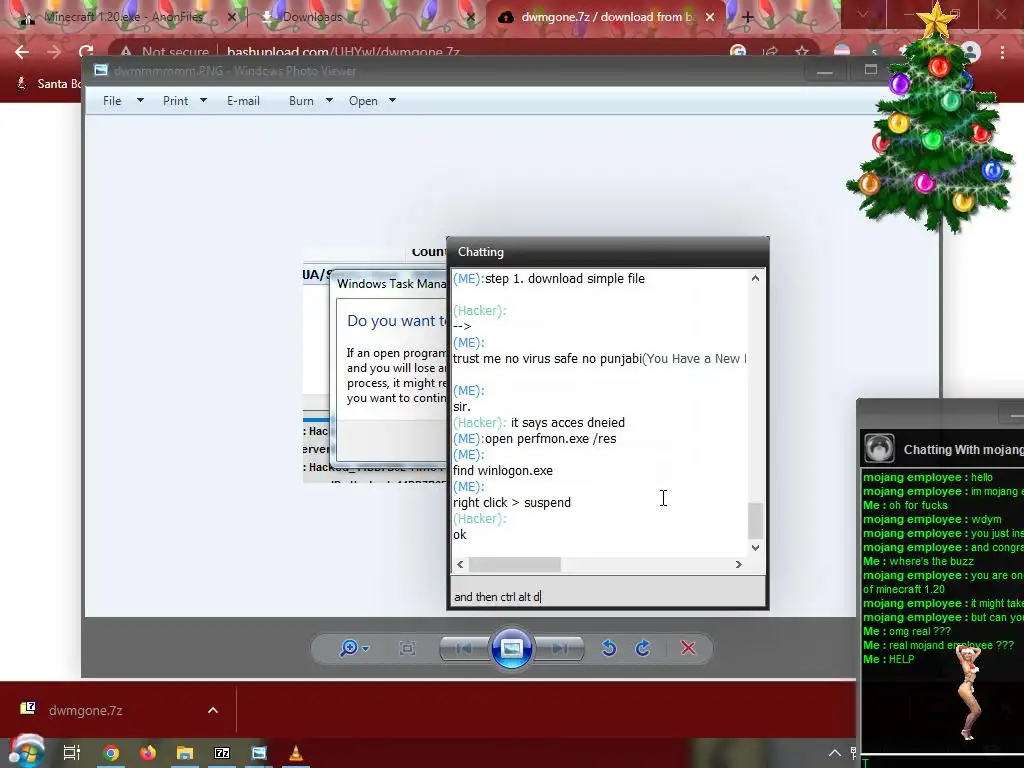The image size is (1024, 768).
Task: Click the Google icon in the address bar
Action: coord(738,52)
